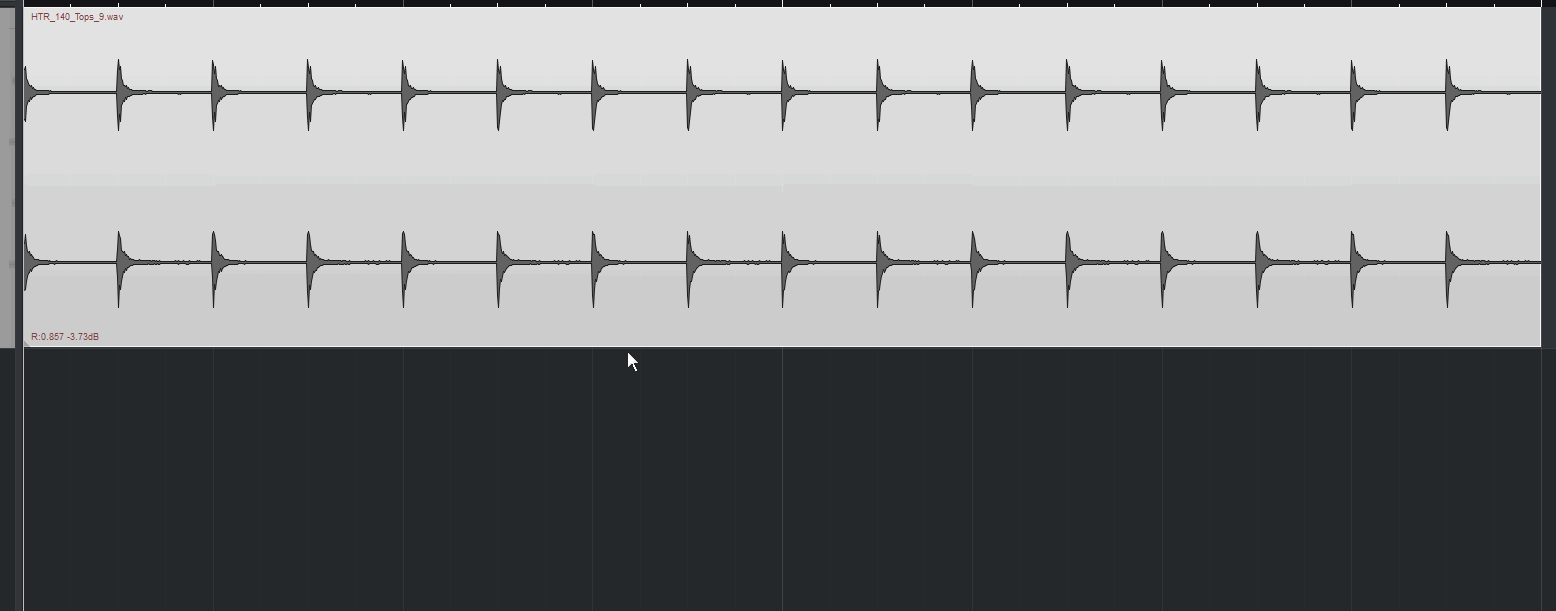Click the third transient of the lower channel
This screenshot has height=611, width=1556.
point(215,263)
